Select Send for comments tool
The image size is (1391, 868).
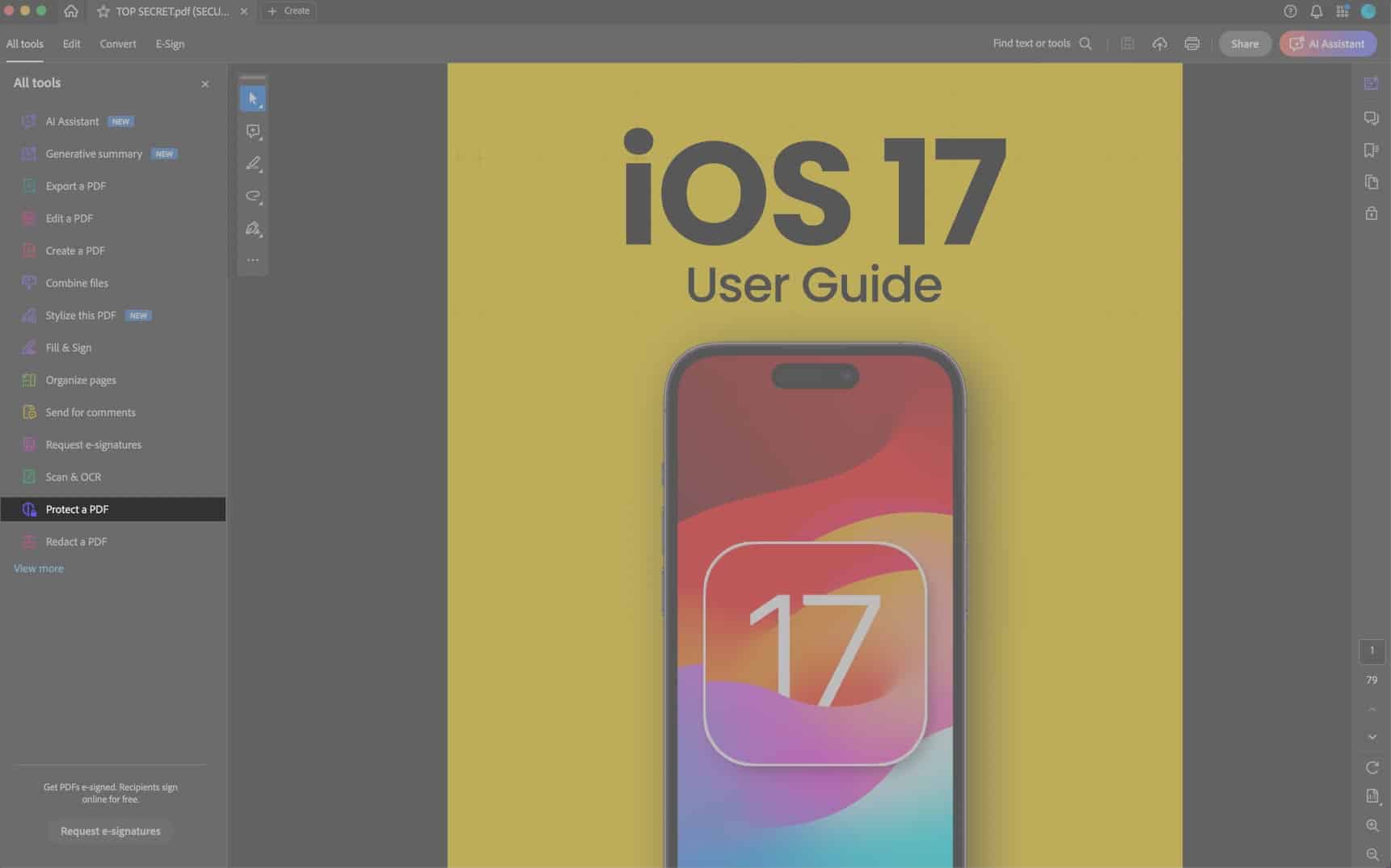point(113,412)
